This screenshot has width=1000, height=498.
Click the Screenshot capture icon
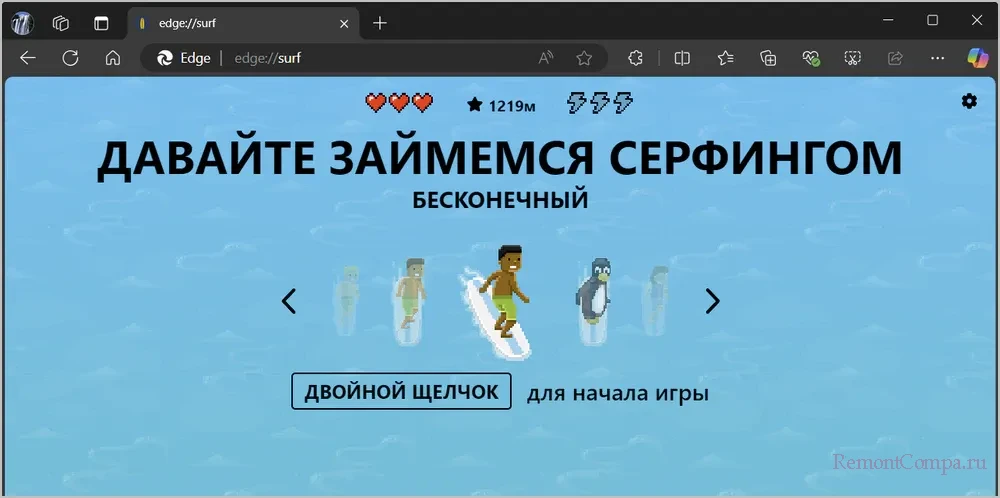(853, 58)
